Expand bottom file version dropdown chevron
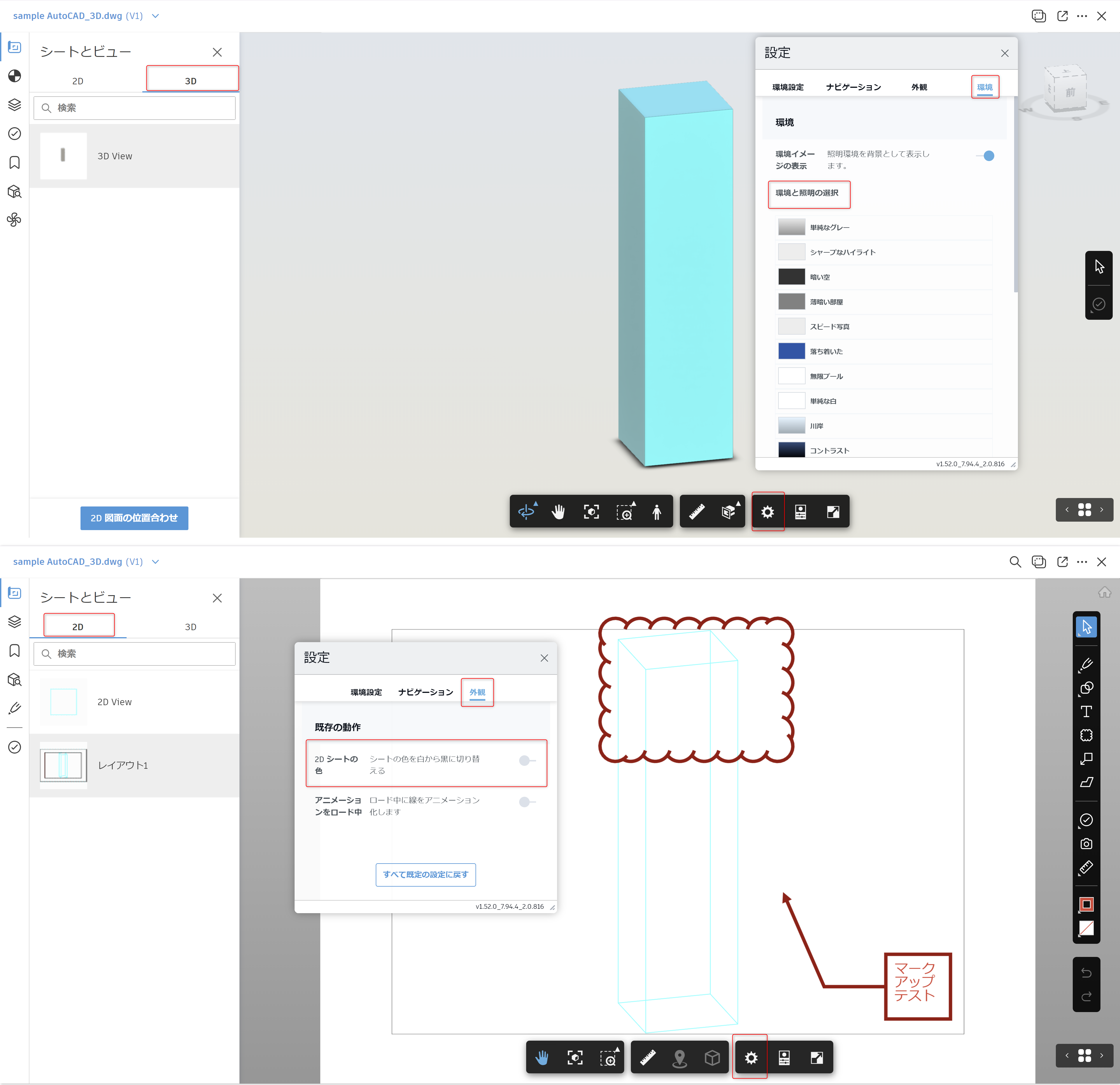 (155, 562)
